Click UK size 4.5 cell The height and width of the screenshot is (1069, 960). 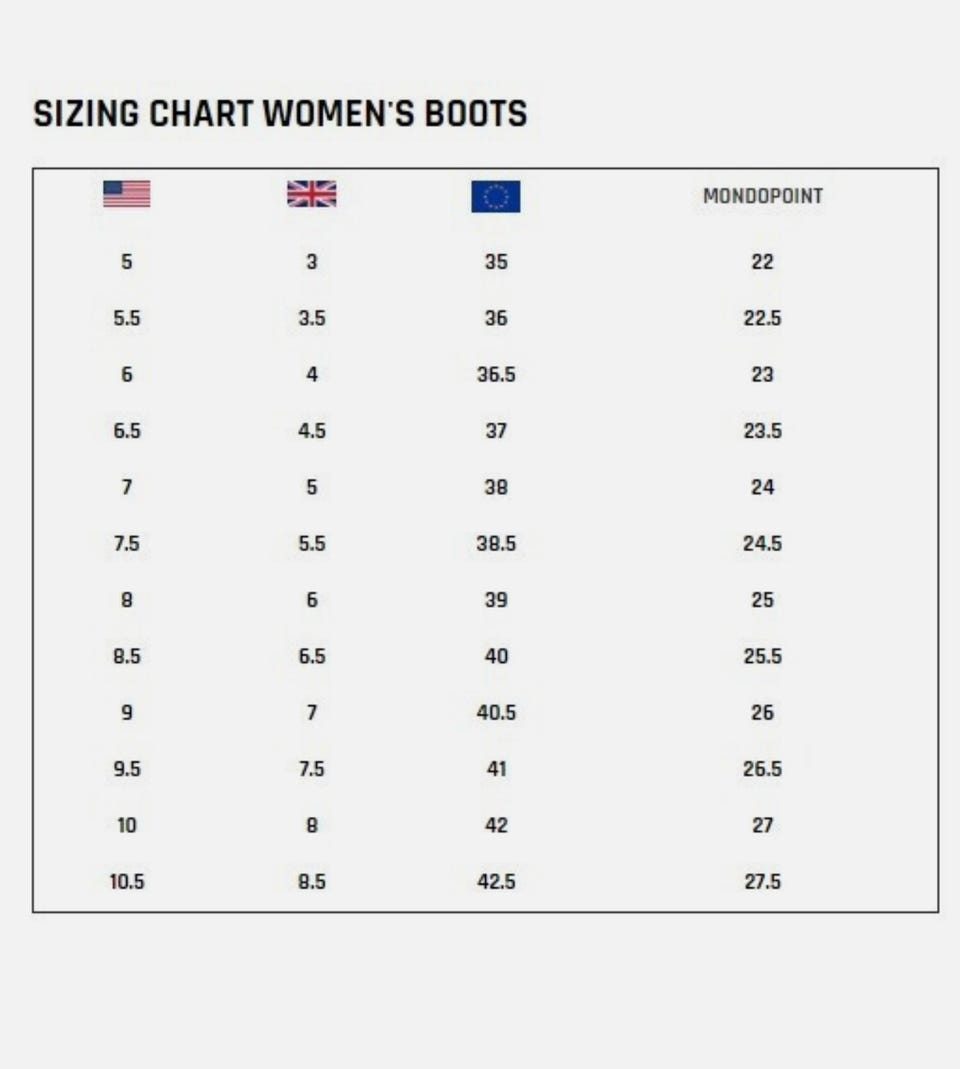tap(312, 431)
